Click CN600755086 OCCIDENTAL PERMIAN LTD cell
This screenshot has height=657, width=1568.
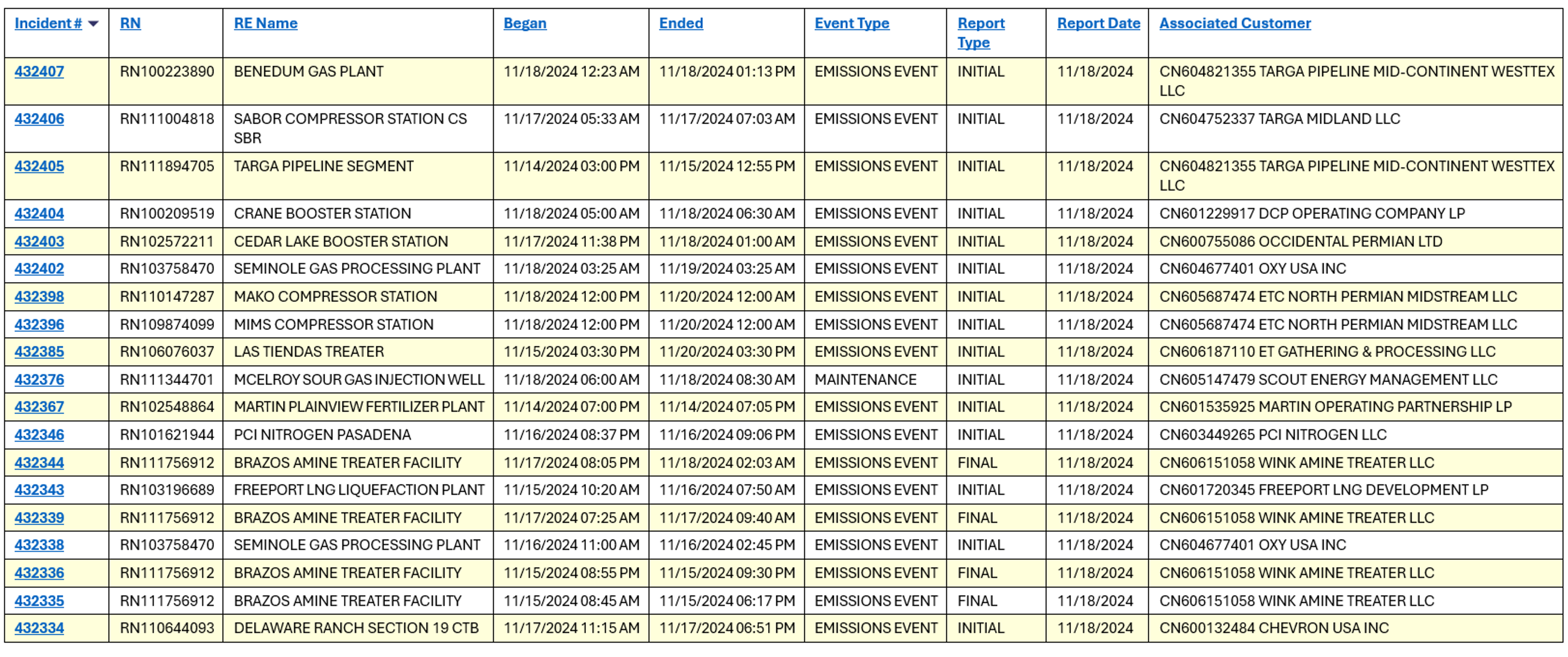tap(1356, 242)
